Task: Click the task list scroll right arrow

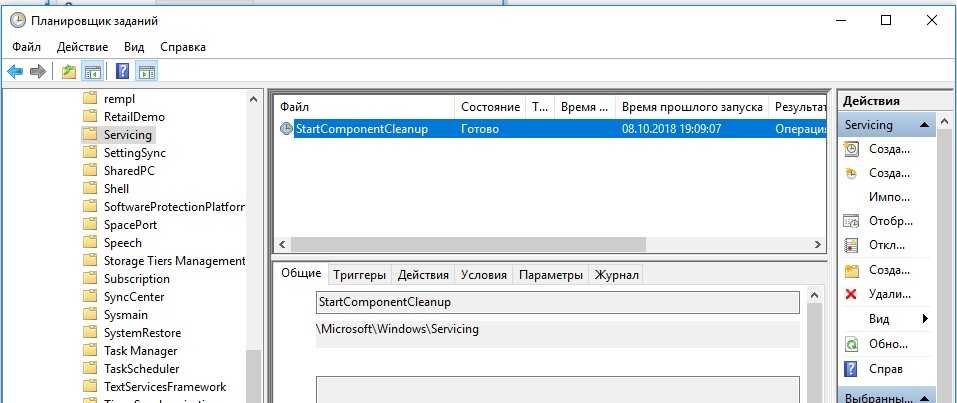Action: point(818,244)
